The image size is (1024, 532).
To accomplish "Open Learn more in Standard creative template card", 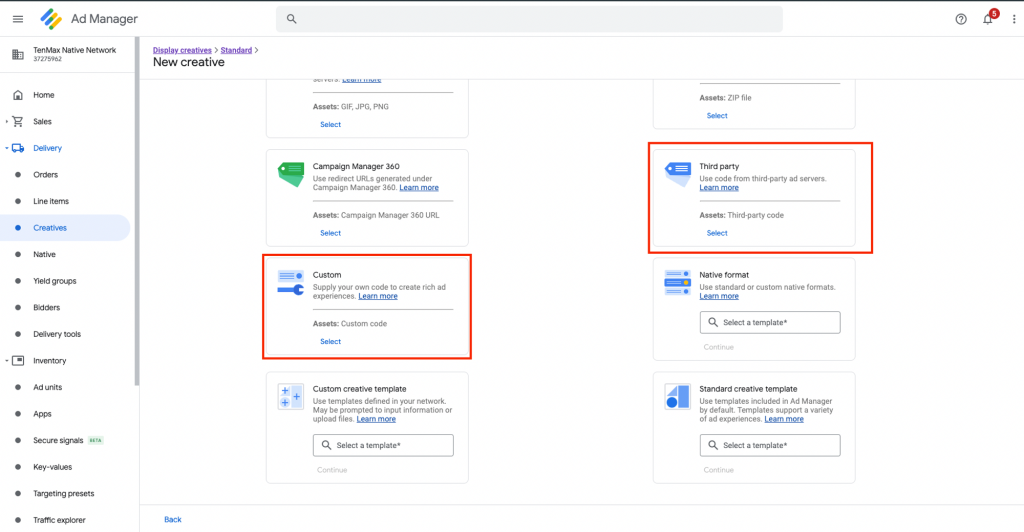I will pos(784,419).
